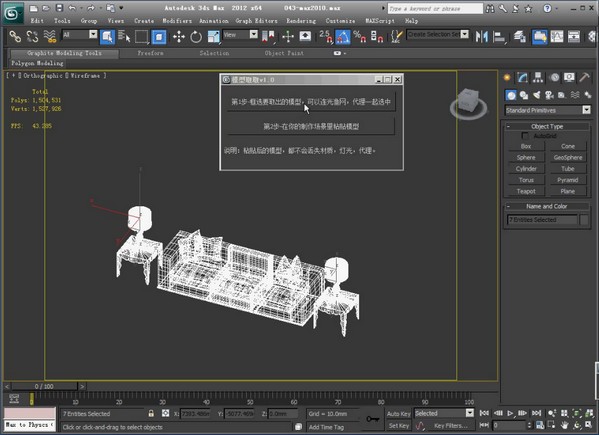Image resolution: width=599 pixels, height=435 pixels.
Task: Click the Mirror tool icon
Action: click(x=481, y=37)
